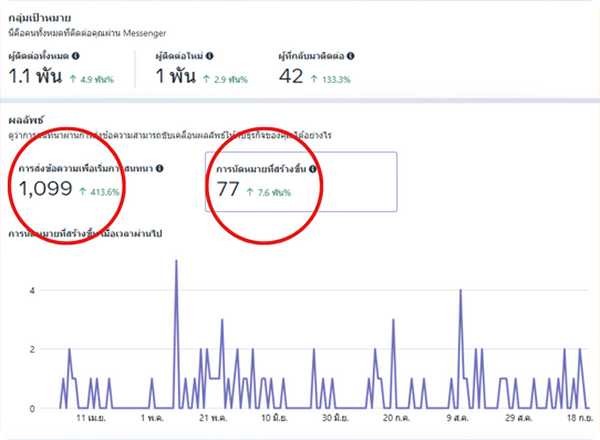Viewport: 600px width, 440px height.
Task: Click the tallest peak in the line chart
Action: tap(176, 261)
